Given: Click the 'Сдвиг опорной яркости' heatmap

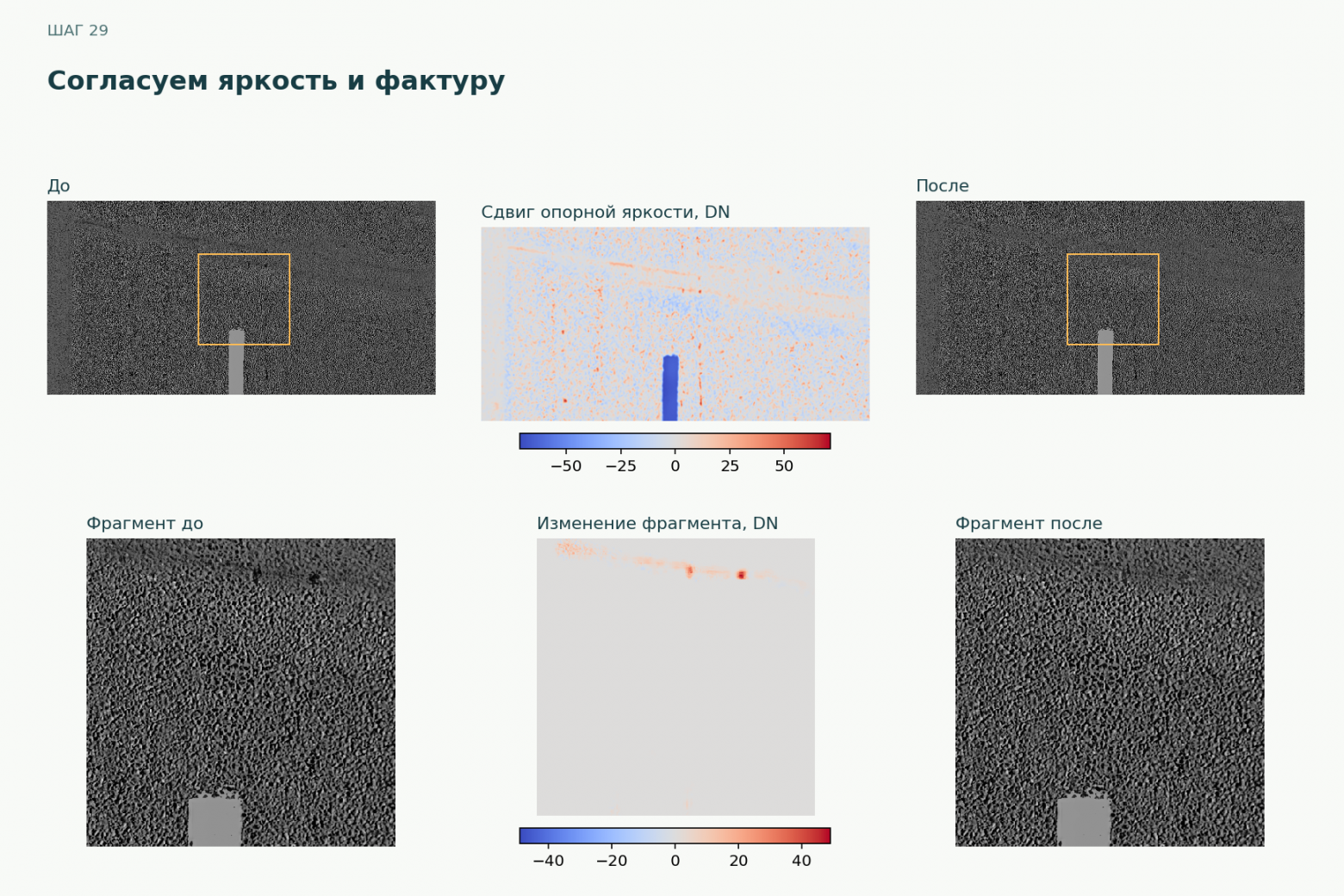Looking at the screenshot, I should tap(675, 324).
